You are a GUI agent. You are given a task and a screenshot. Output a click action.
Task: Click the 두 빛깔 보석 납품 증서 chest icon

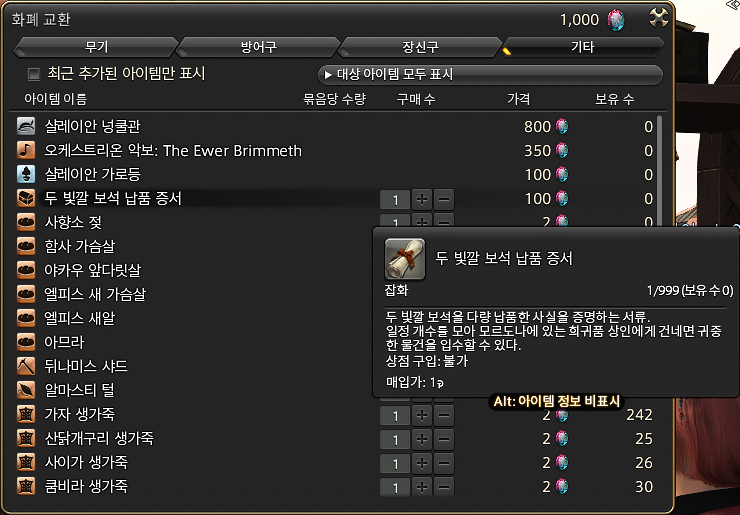(26, 198)
